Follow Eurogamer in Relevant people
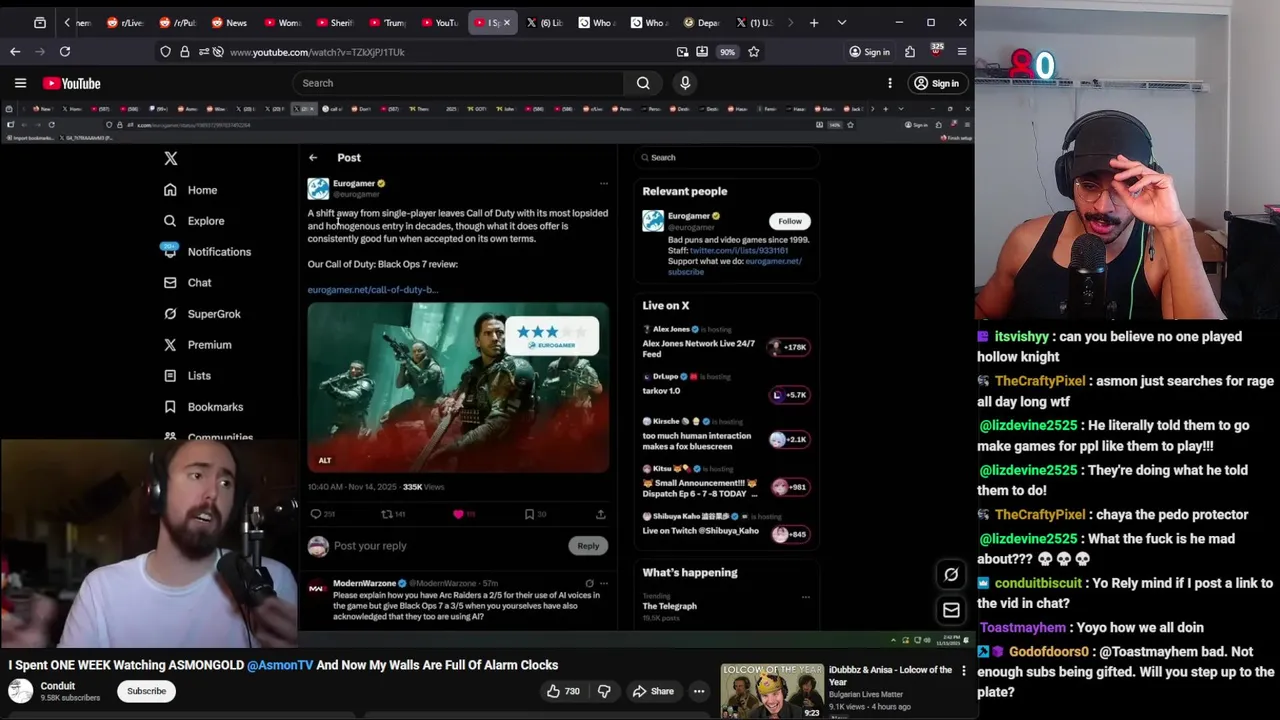The image size is (1280, 720). (x=790, y=221)
